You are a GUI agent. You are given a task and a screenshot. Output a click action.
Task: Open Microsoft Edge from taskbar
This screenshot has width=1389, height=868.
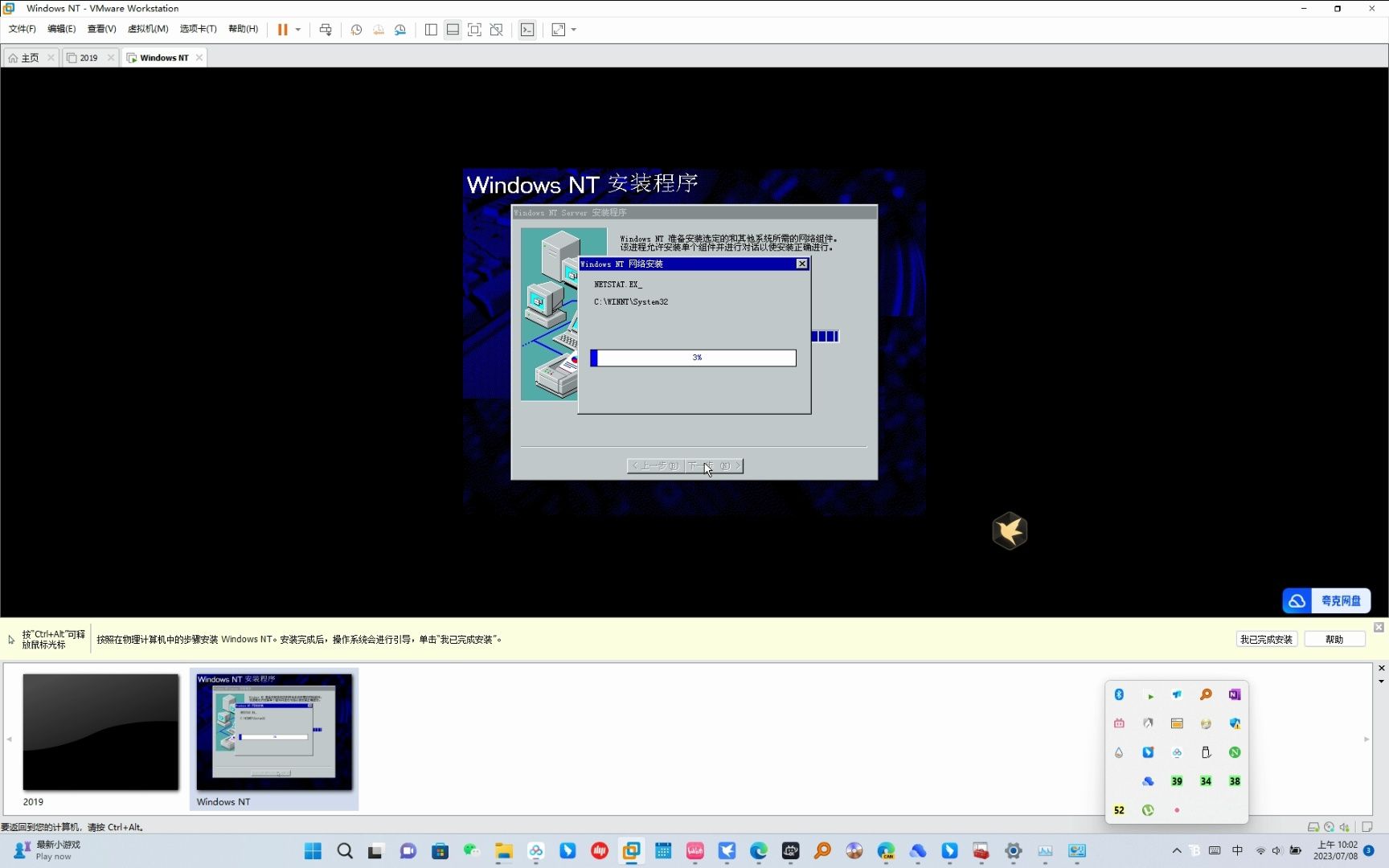coord(759,851)
